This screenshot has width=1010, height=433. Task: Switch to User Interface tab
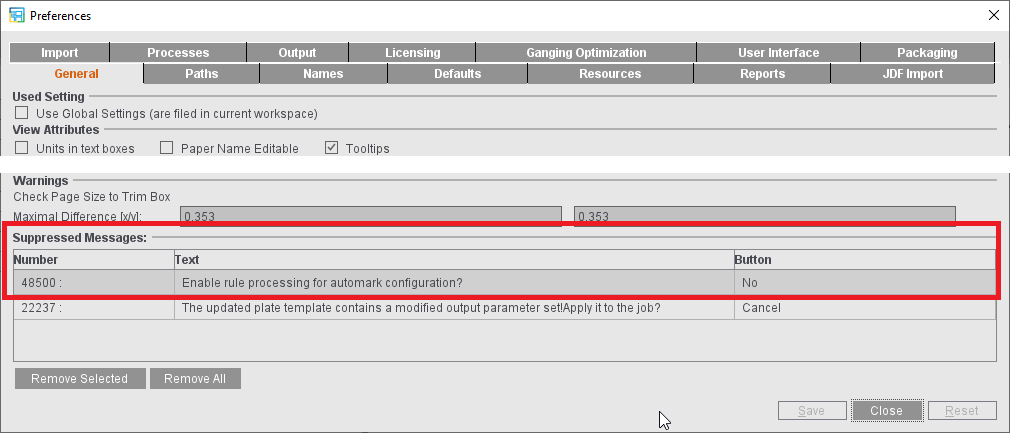(778, 53)
